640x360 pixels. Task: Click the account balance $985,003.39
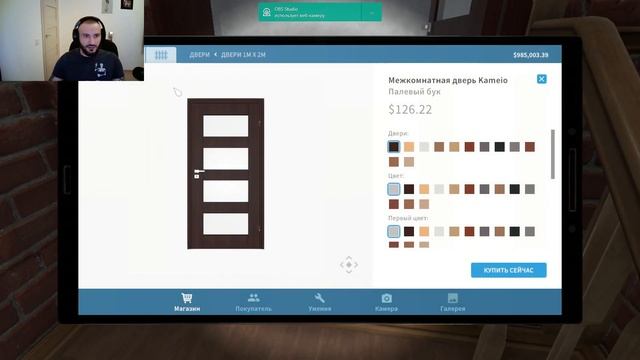click(531, 55)
